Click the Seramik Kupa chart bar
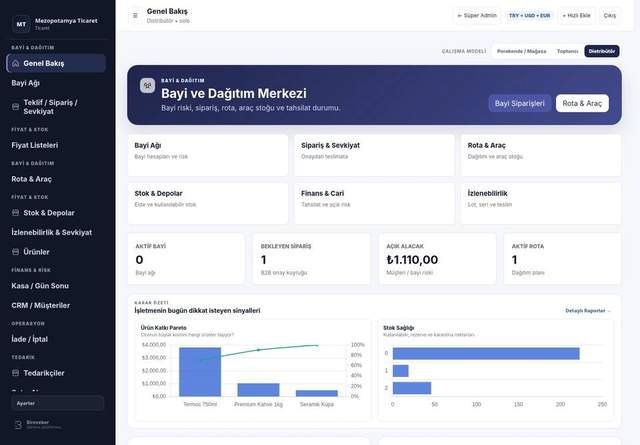640x445 pixels. [317, 393]
